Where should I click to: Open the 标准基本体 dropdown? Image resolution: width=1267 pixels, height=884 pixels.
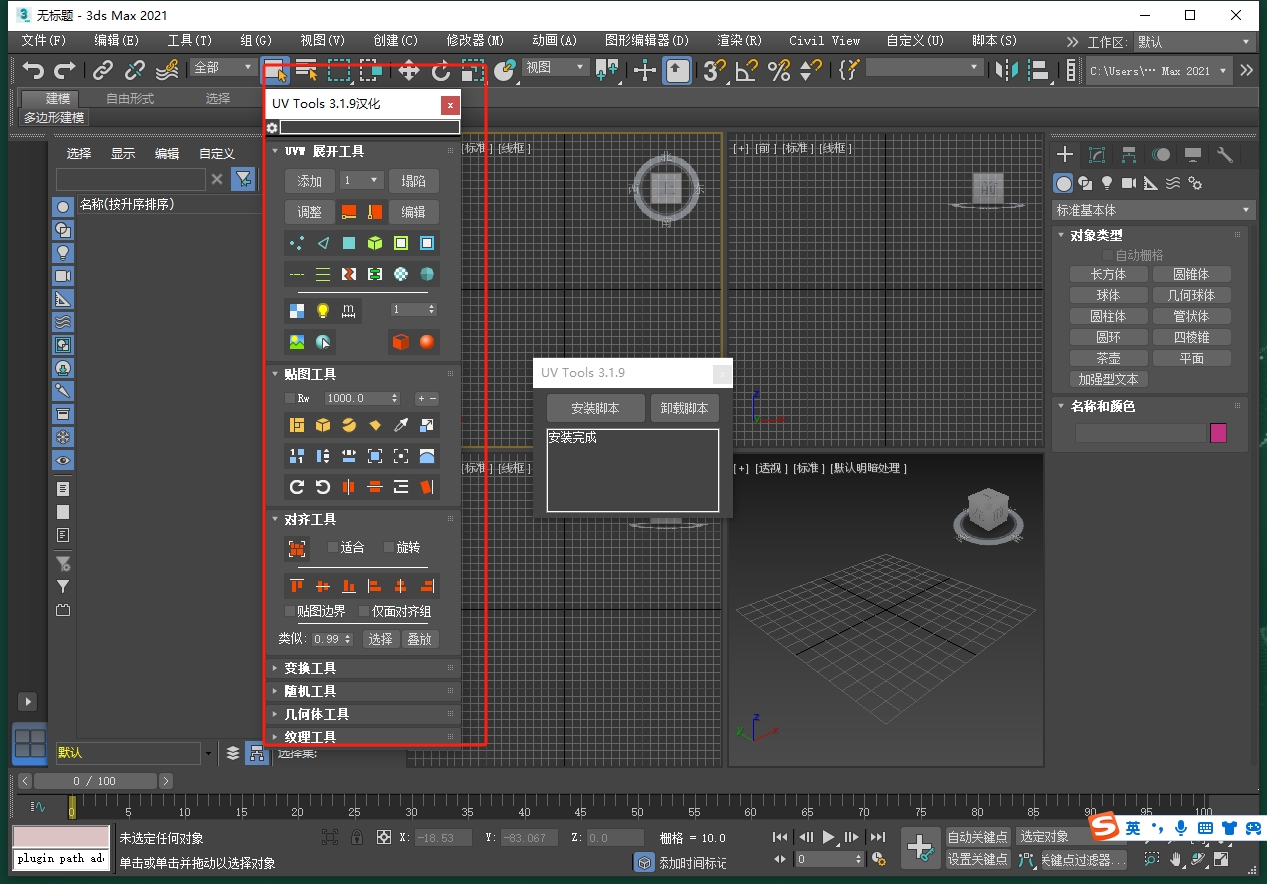(1243, 210)
